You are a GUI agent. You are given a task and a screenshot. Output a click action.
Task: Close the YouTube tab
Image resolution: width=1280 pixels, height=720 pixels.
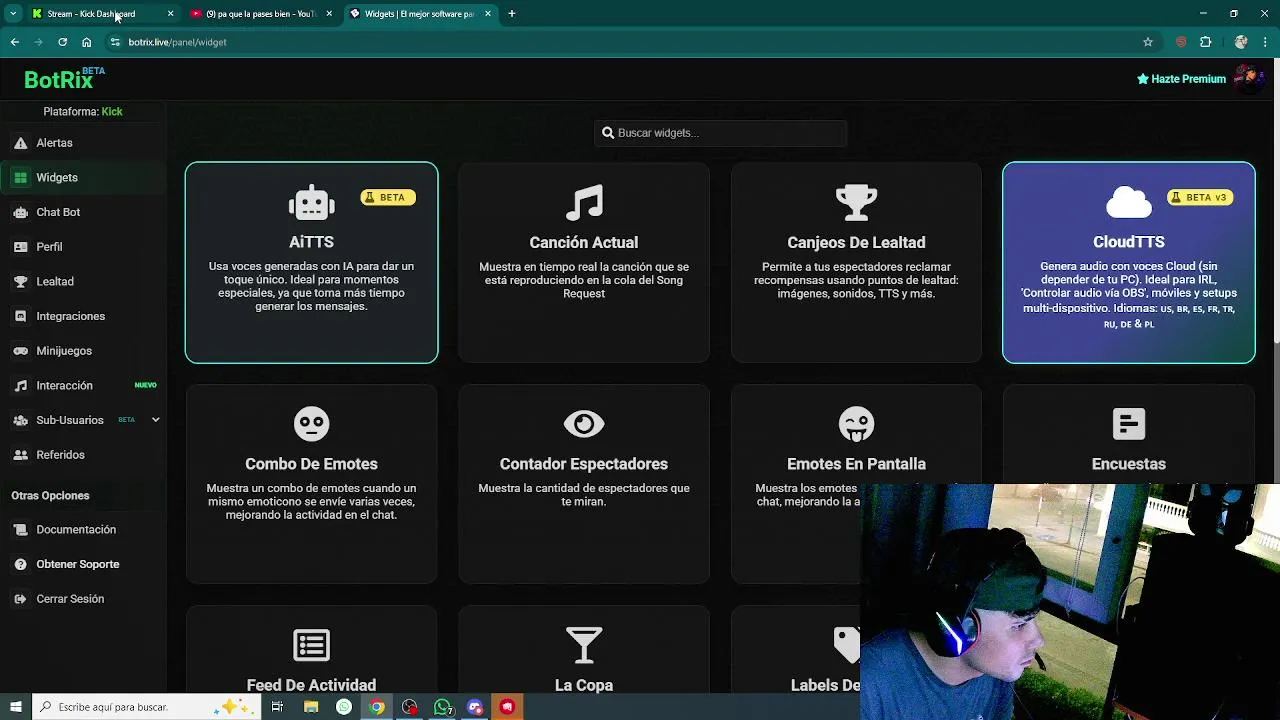click(329, 14)
